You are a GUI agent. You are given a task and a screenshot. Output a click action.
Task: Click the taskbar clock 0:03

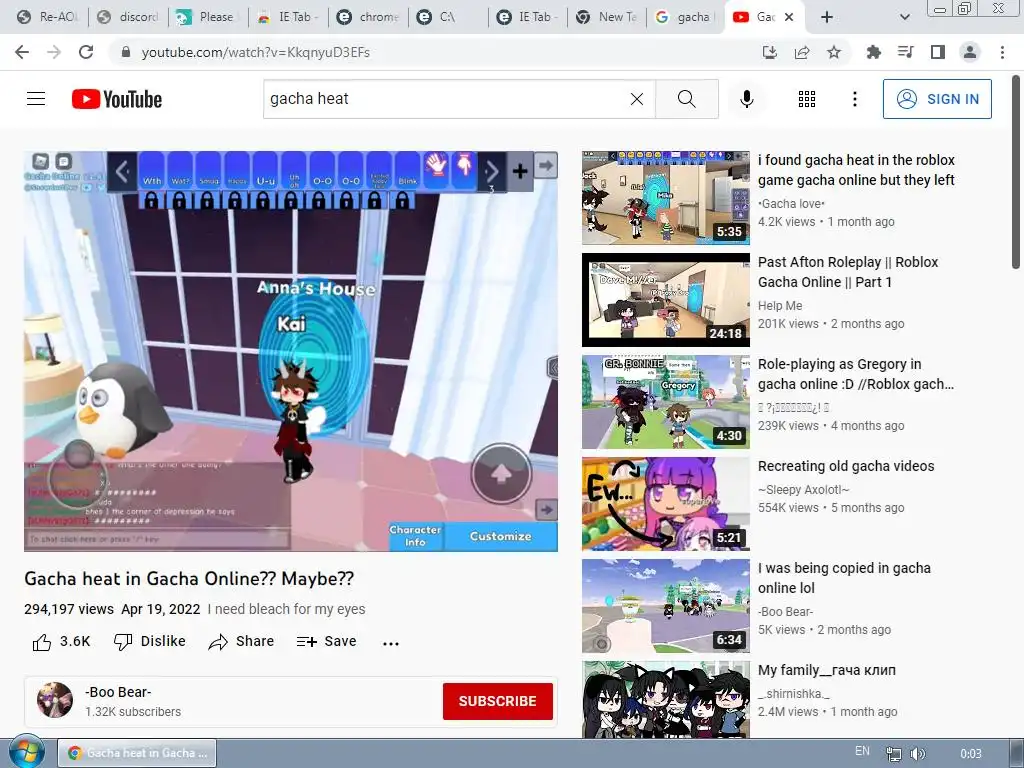[x=970, y=754]
